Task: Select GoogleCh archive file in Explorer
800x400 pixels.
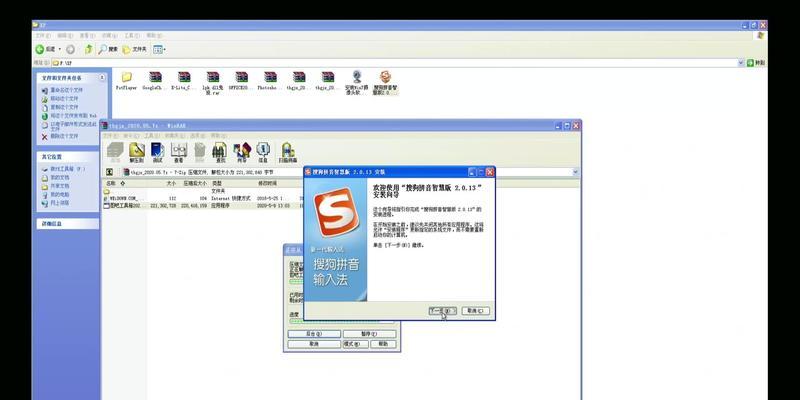Action: click(x=155, y=82)
